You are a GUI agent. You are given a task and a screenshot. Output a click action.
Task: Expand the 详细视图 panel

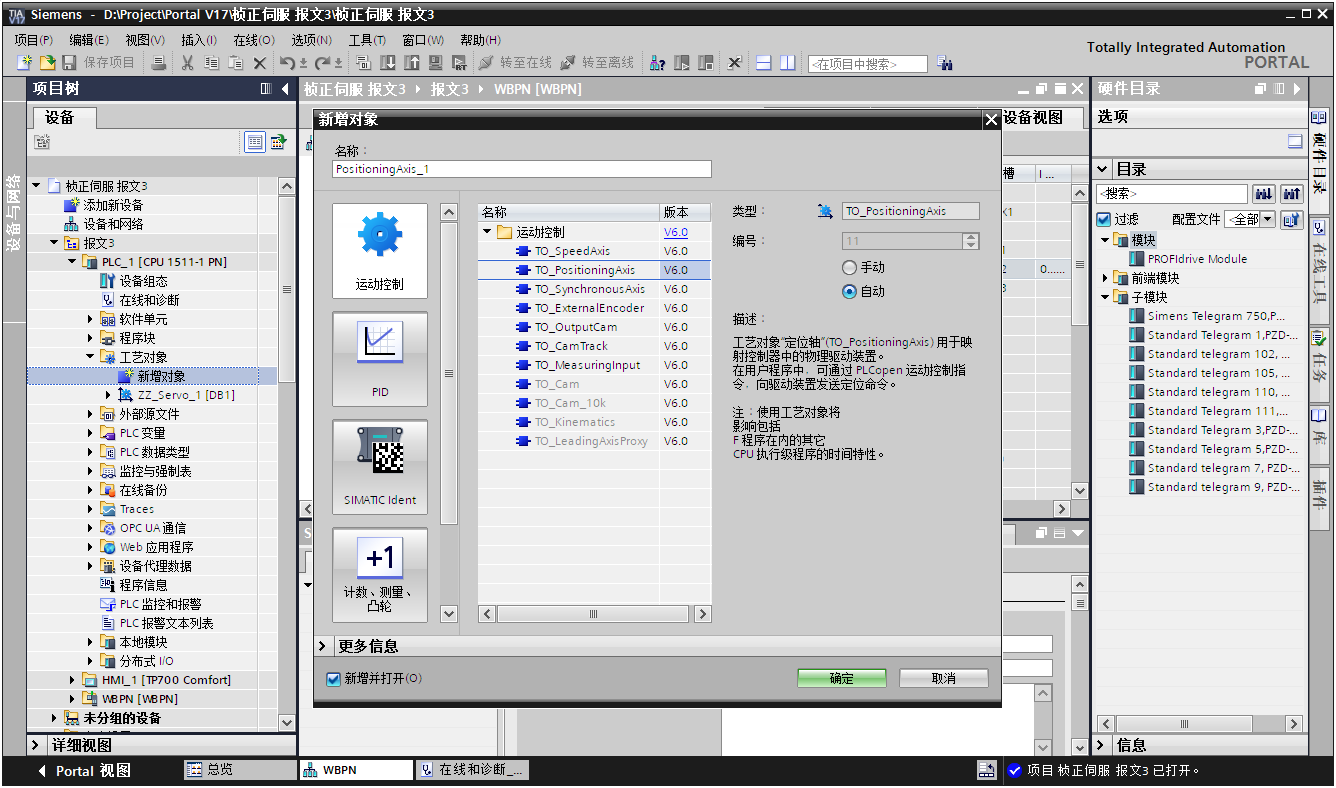tap(36, 745)
